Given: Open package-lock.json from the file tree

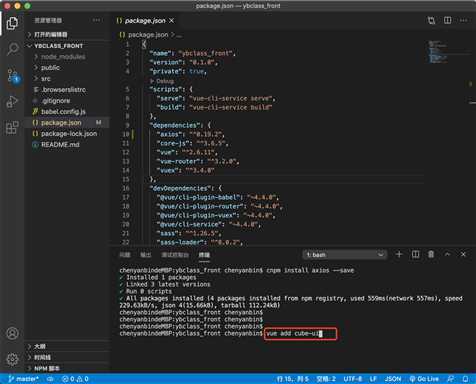Looking at the screenshot, I should coord(69,134).
